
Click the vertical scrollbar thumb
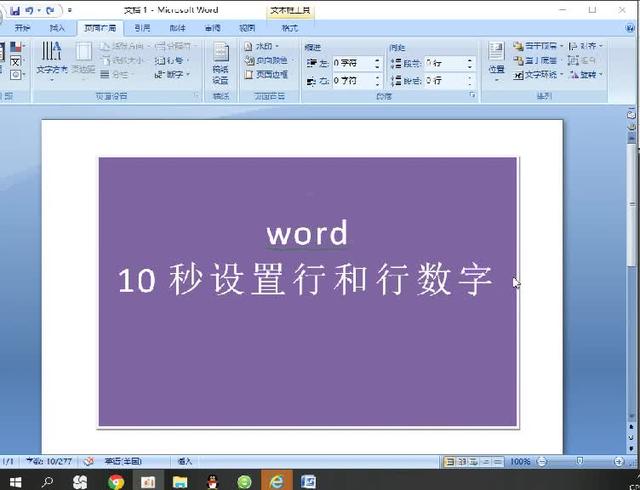632,204
